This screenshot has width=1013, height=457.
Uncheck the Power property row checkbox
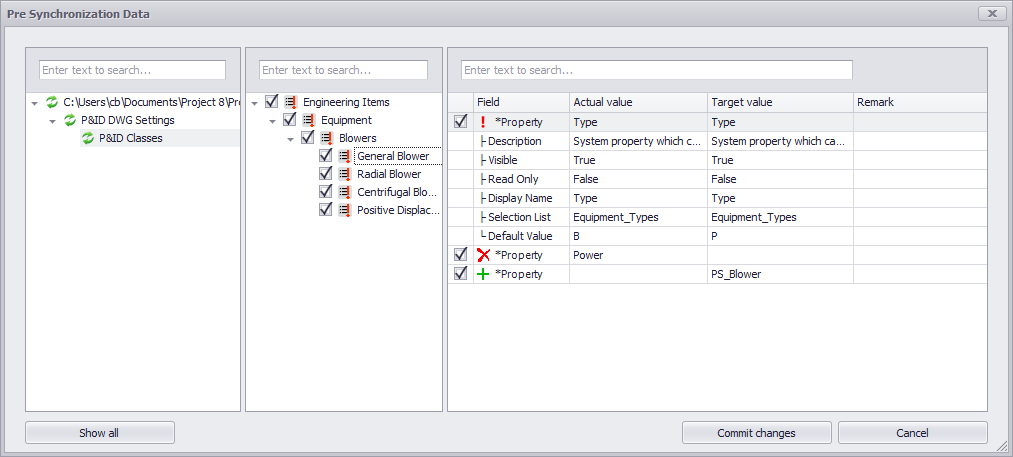click(x=461, y=255)
